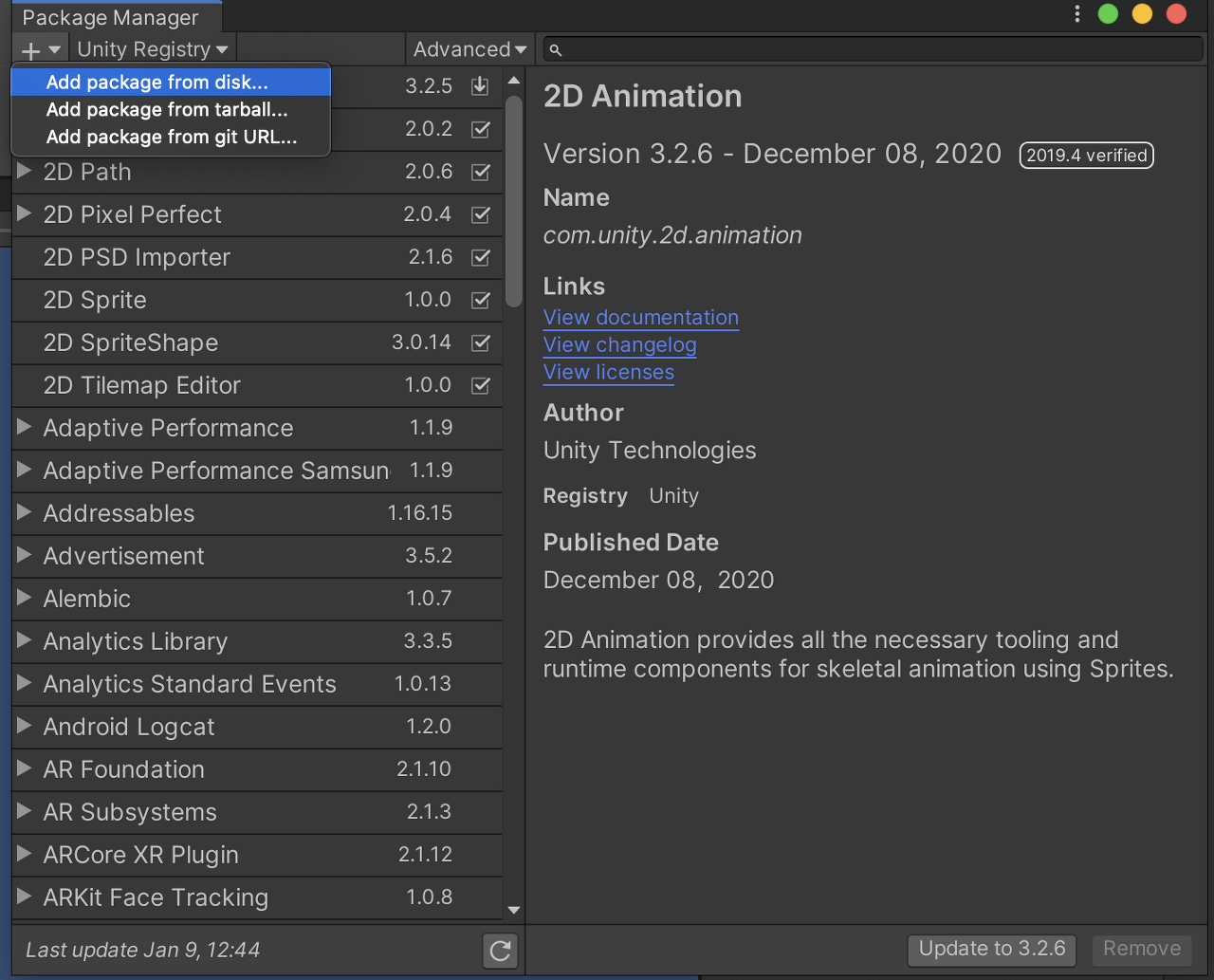Click the com.unity.2d.animation package name
This screenshot has width=1214, height=980.
(x=672, y=235)
